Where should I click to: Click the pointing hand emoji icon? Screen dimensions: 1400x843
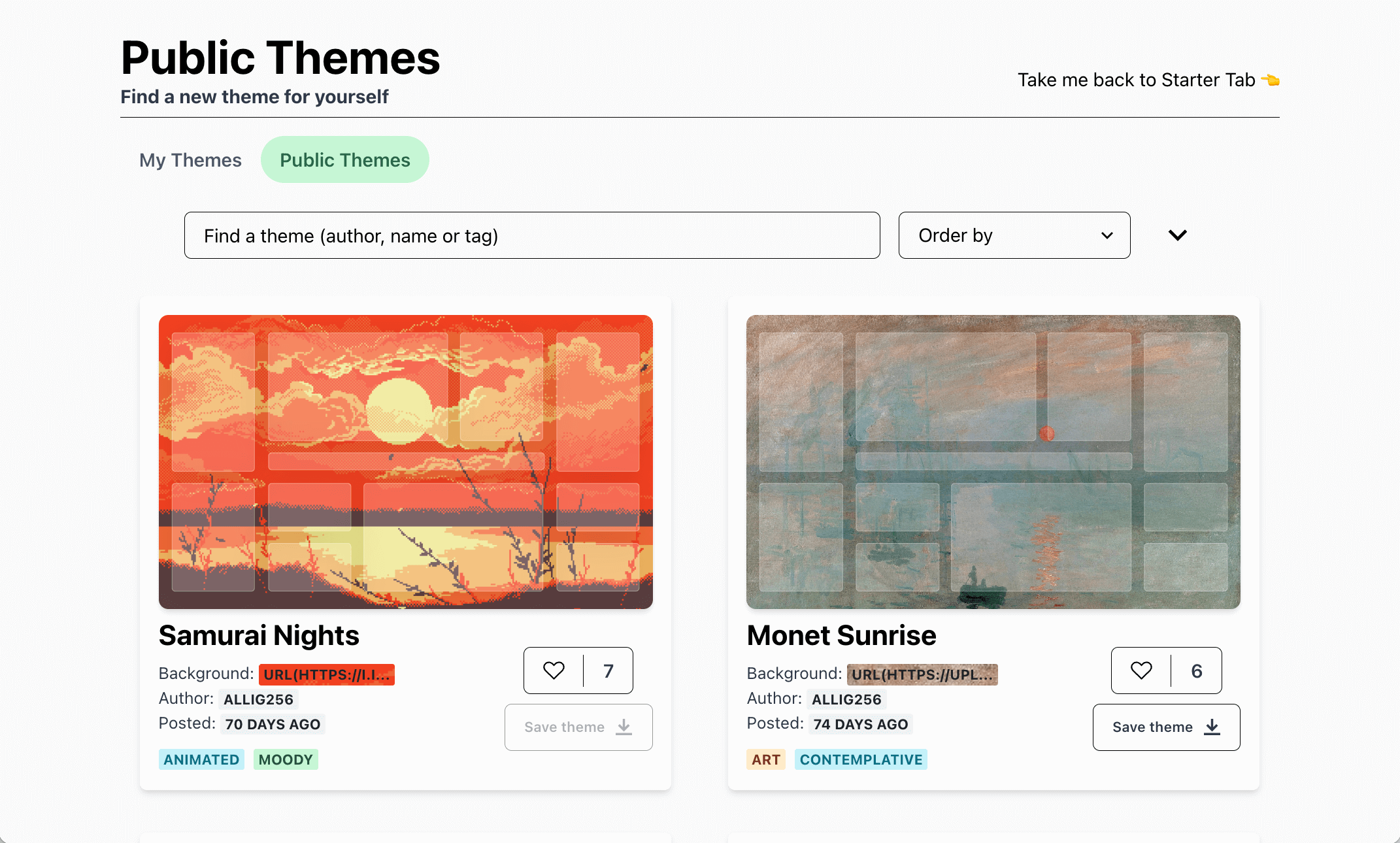(x=1270, y=80)
